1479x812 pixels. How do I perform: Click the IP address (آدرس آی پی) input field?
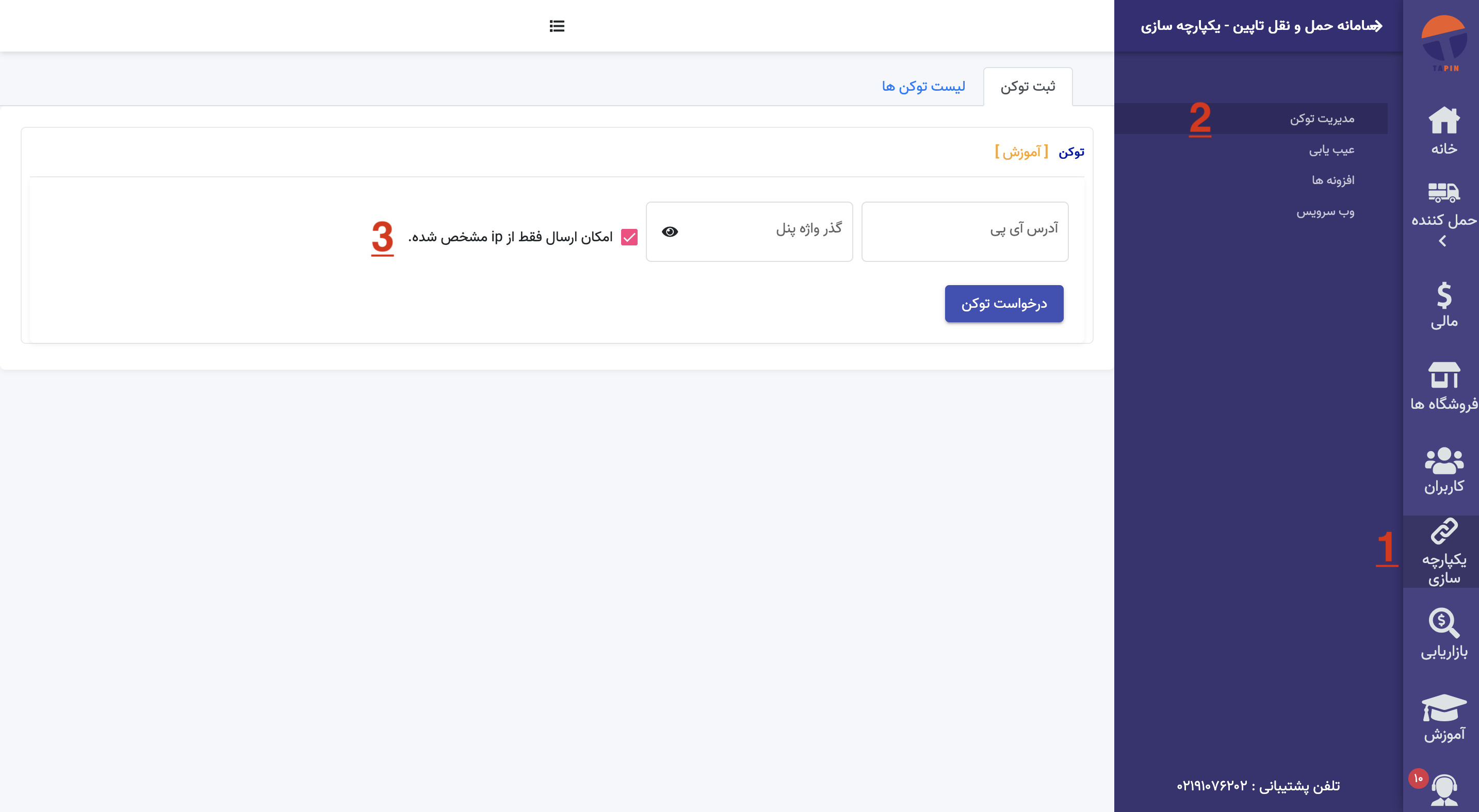click(x=965, y=232)
